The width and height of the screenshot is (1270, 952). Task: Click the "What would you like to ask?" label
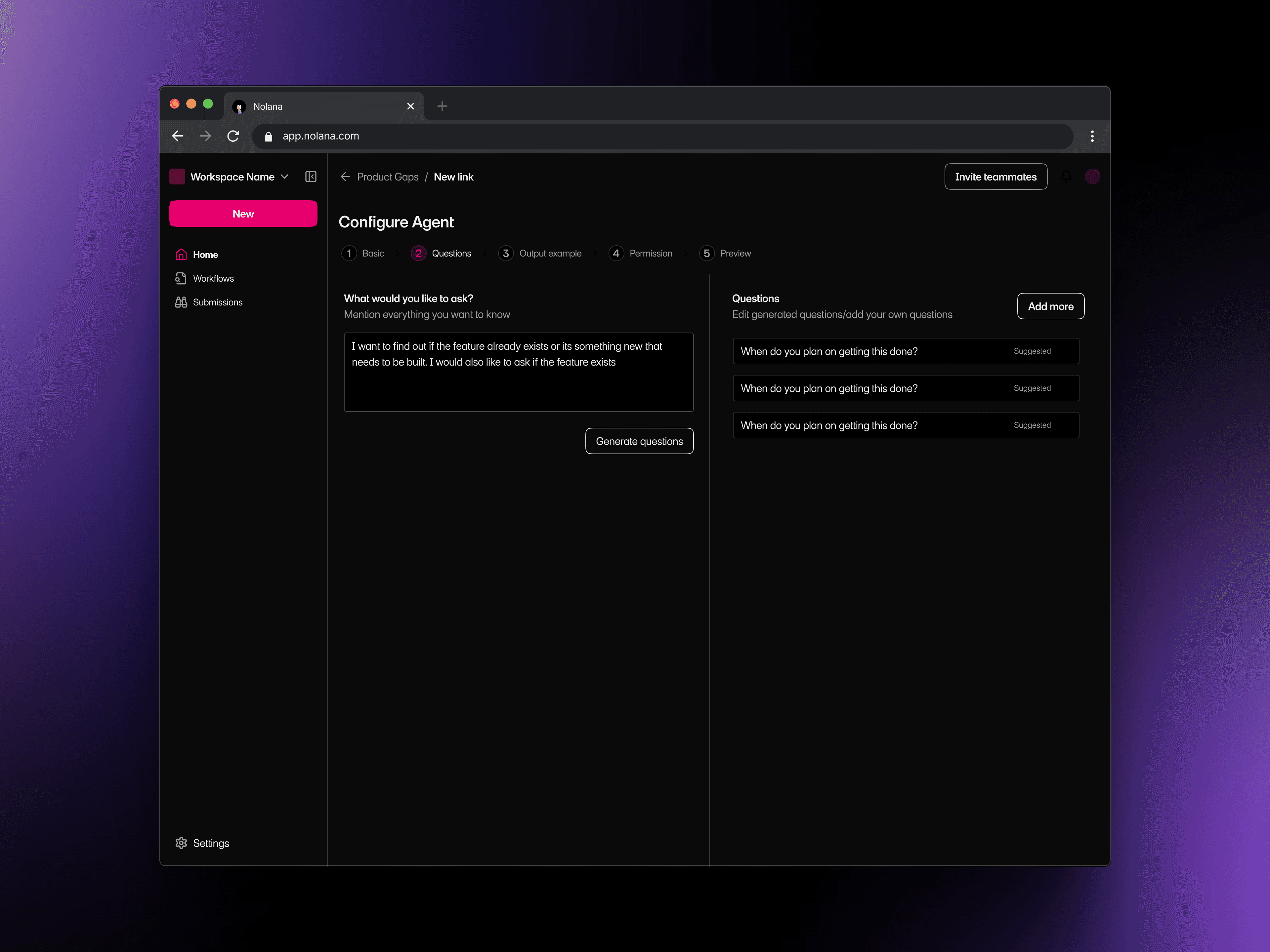point(408,298)
